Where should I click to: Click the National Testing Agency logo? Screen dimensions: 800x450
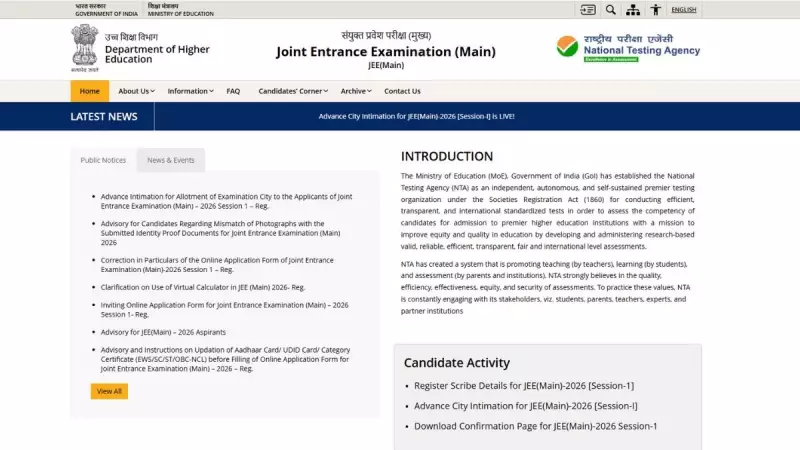coord(628,48)
